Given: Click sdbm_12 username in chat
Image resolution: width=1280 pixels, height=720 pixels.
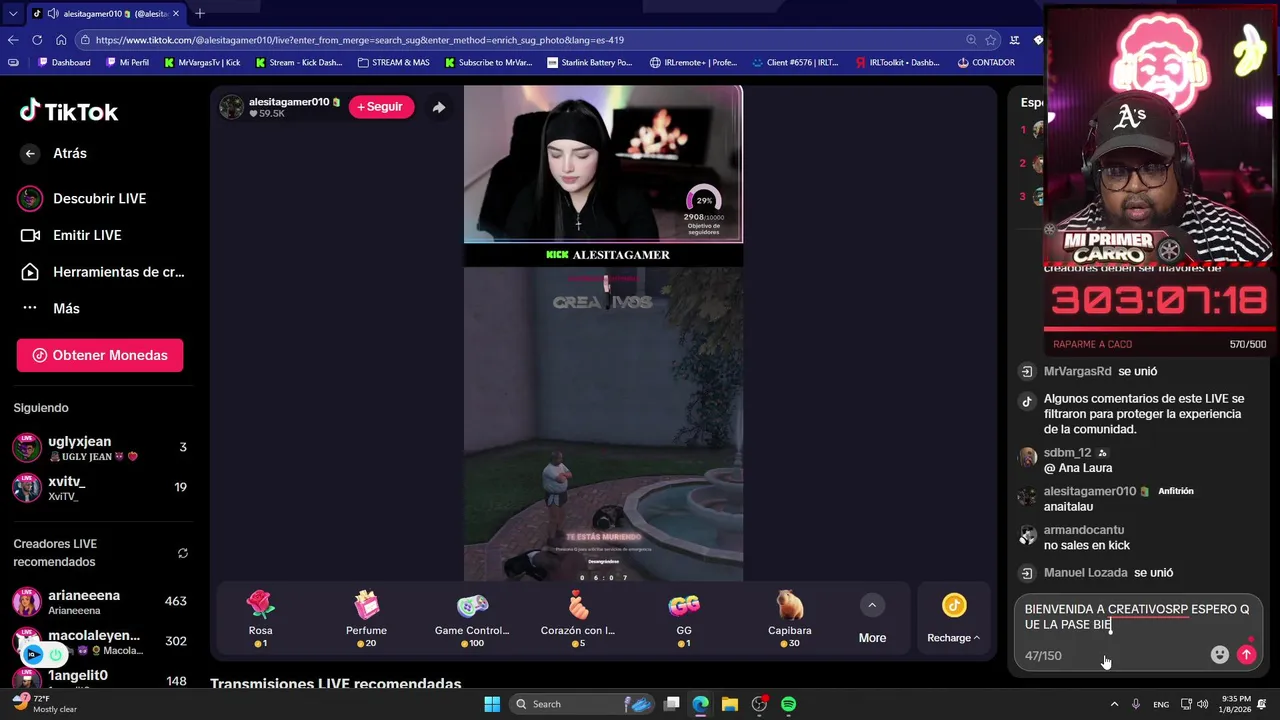Looking at the screenshot, I should (1067, 453).
